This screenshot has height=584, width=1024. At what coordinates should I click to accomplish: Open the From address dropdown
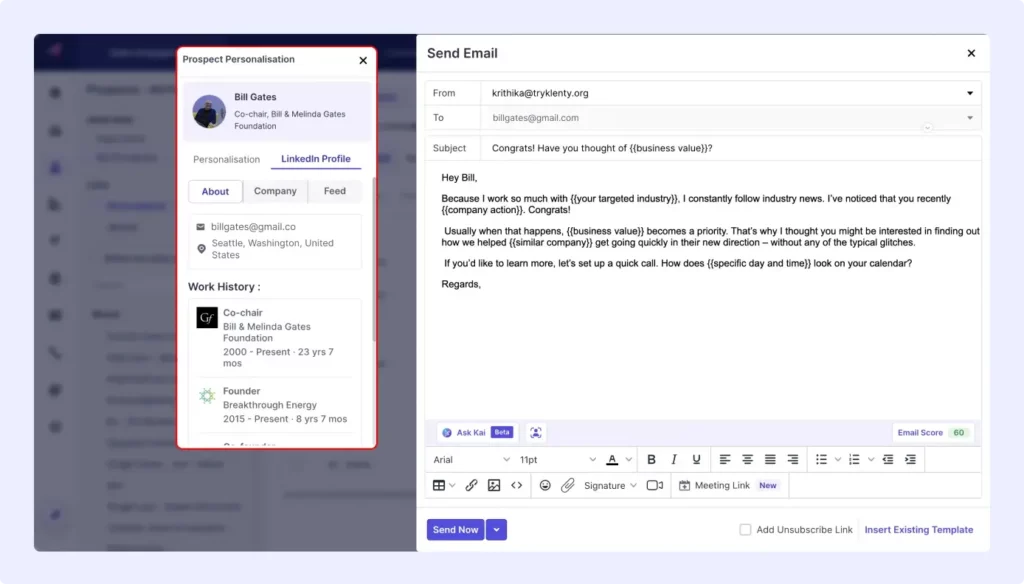pos(970,93)
